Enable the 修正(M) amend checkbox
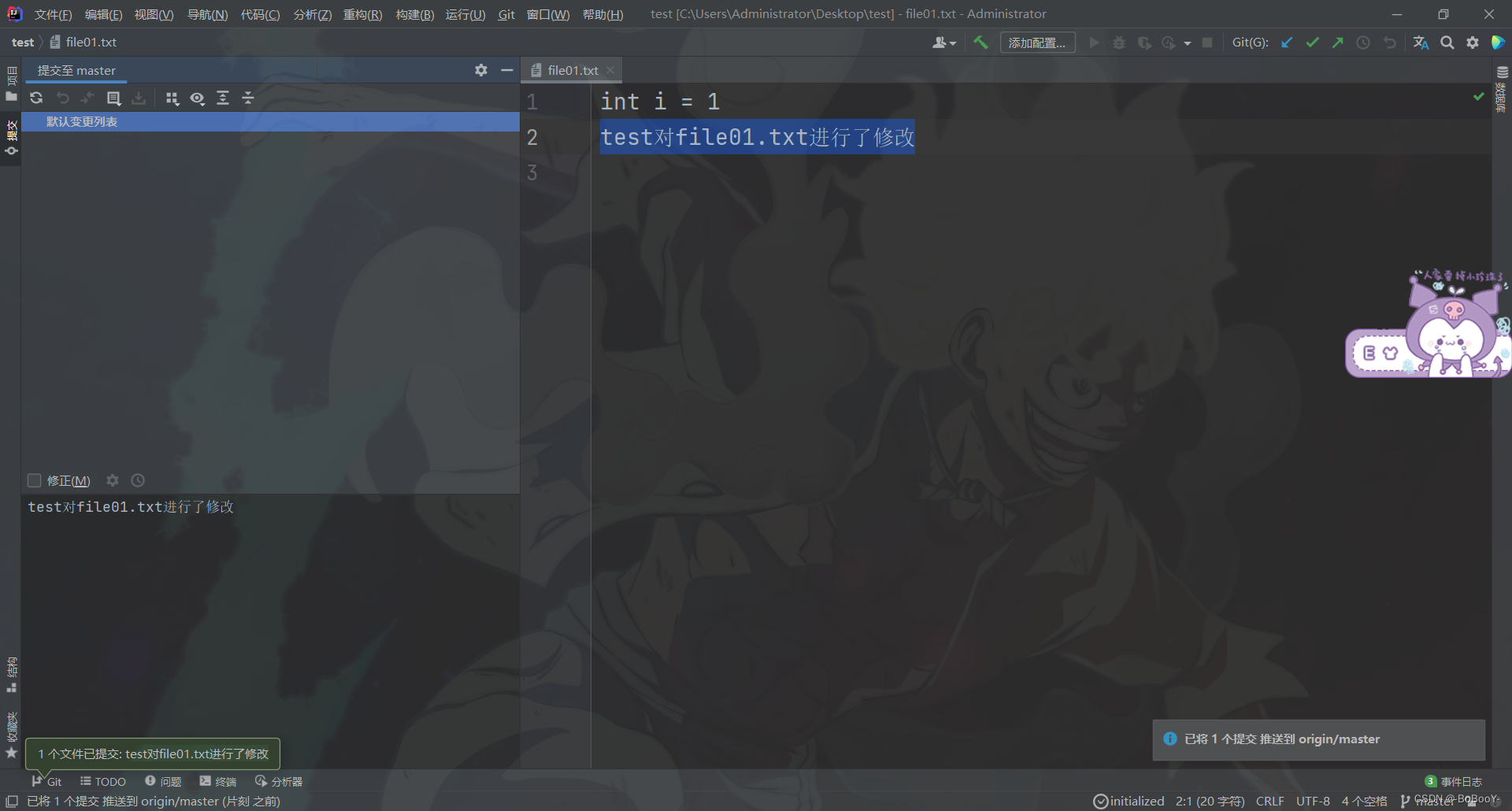The height and width of the screenshot is (811, 1512). 34,480
